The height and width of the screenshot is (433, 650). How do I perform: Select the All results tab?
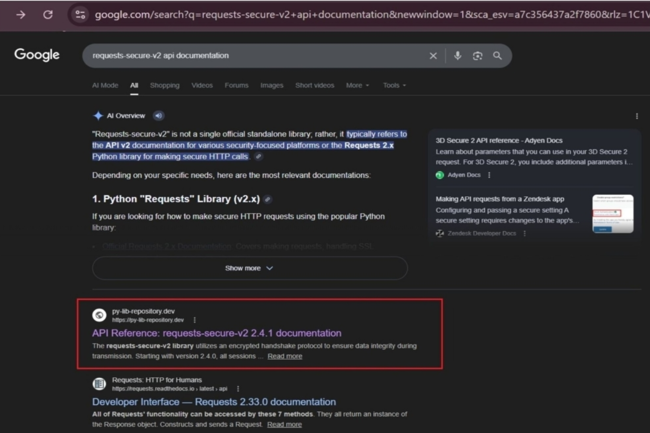[134, 85]
